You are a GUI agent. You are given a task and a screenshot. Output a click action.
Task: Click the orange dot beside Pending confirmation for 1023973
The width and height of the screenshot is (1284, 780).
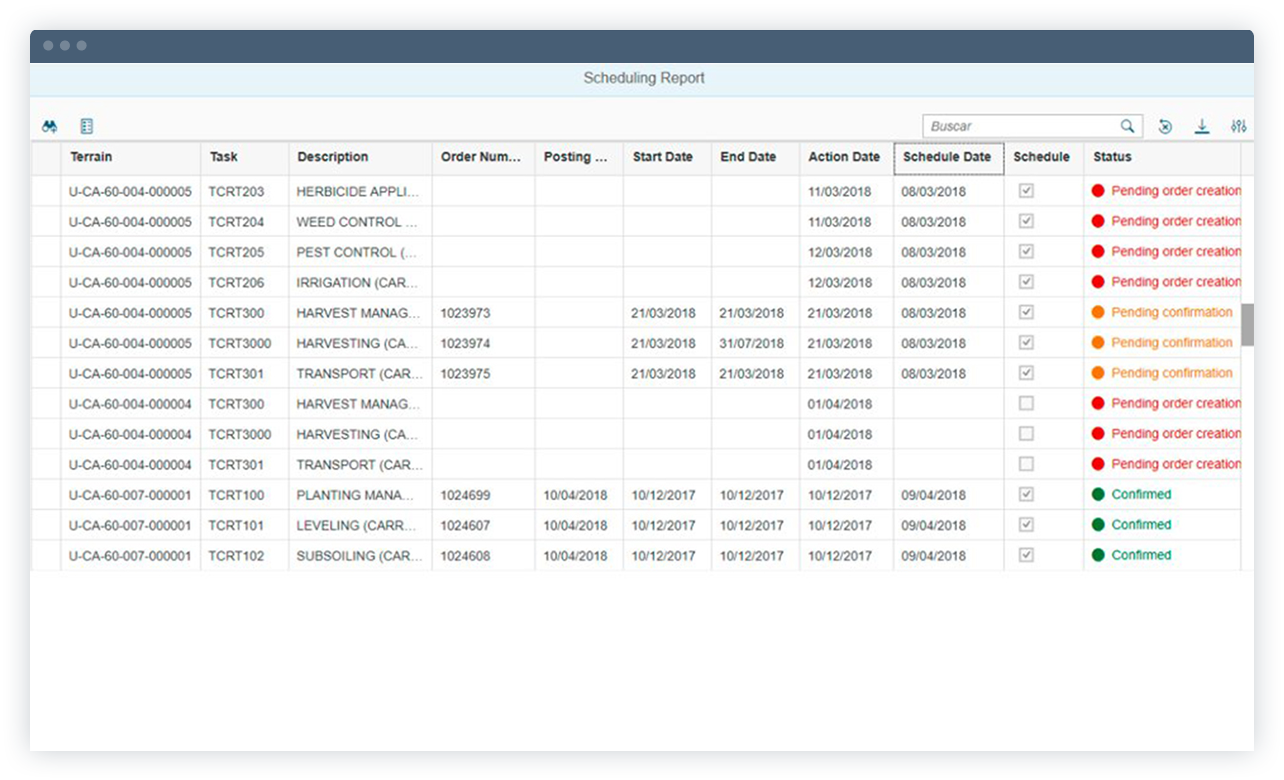(x=1097, y=312)
